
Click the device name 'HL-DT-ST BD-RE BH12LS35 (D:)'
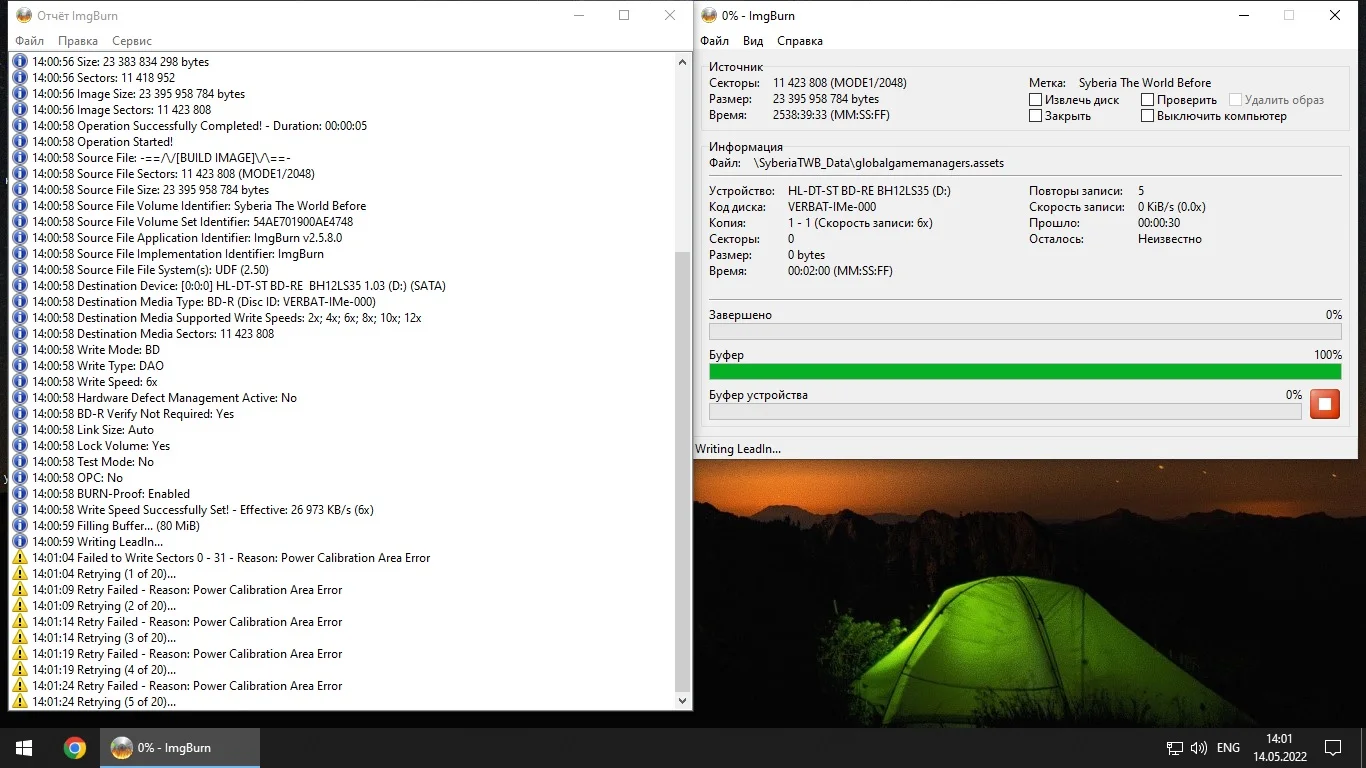pyautogui.click(x=869, y=191)
